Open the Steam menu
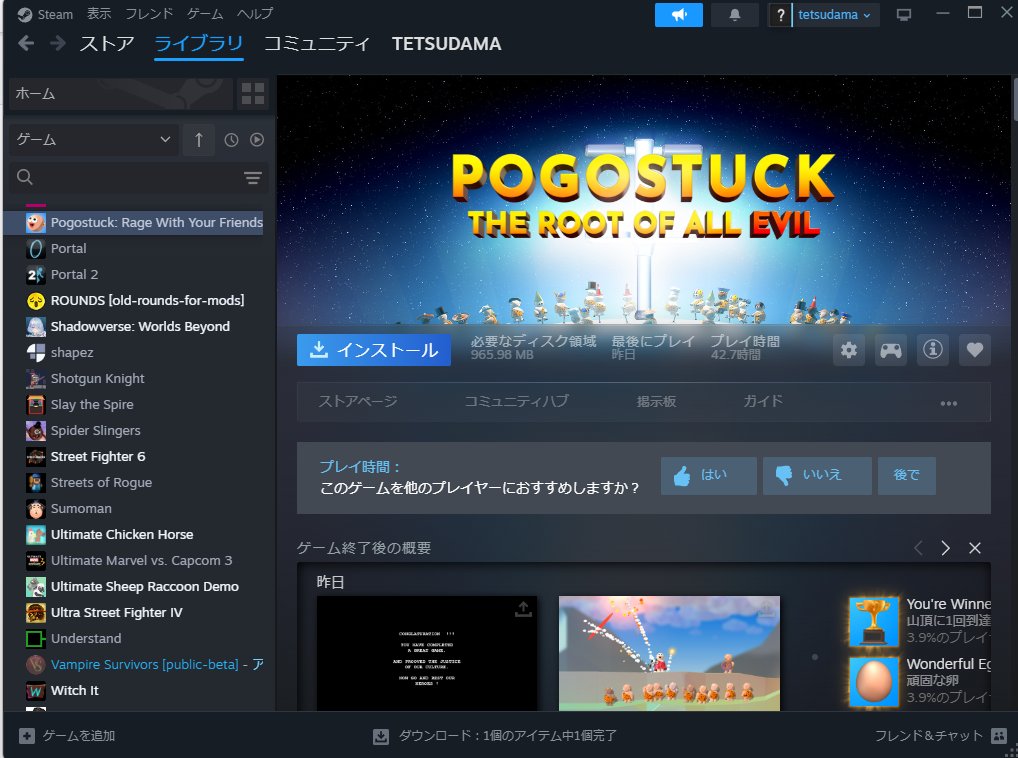The image size is (1018, 758). 55,14
